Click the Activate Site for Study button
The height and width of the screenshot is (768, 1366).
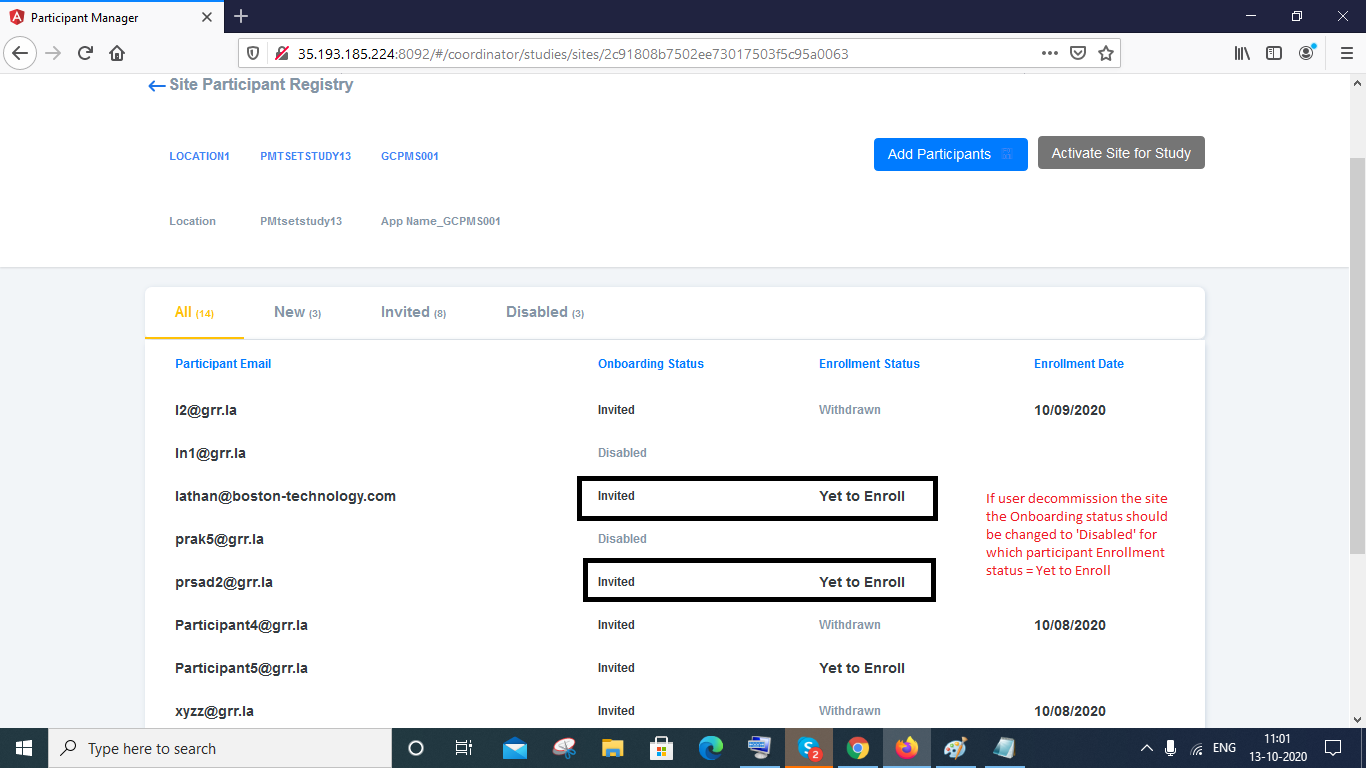[1120, 152]
